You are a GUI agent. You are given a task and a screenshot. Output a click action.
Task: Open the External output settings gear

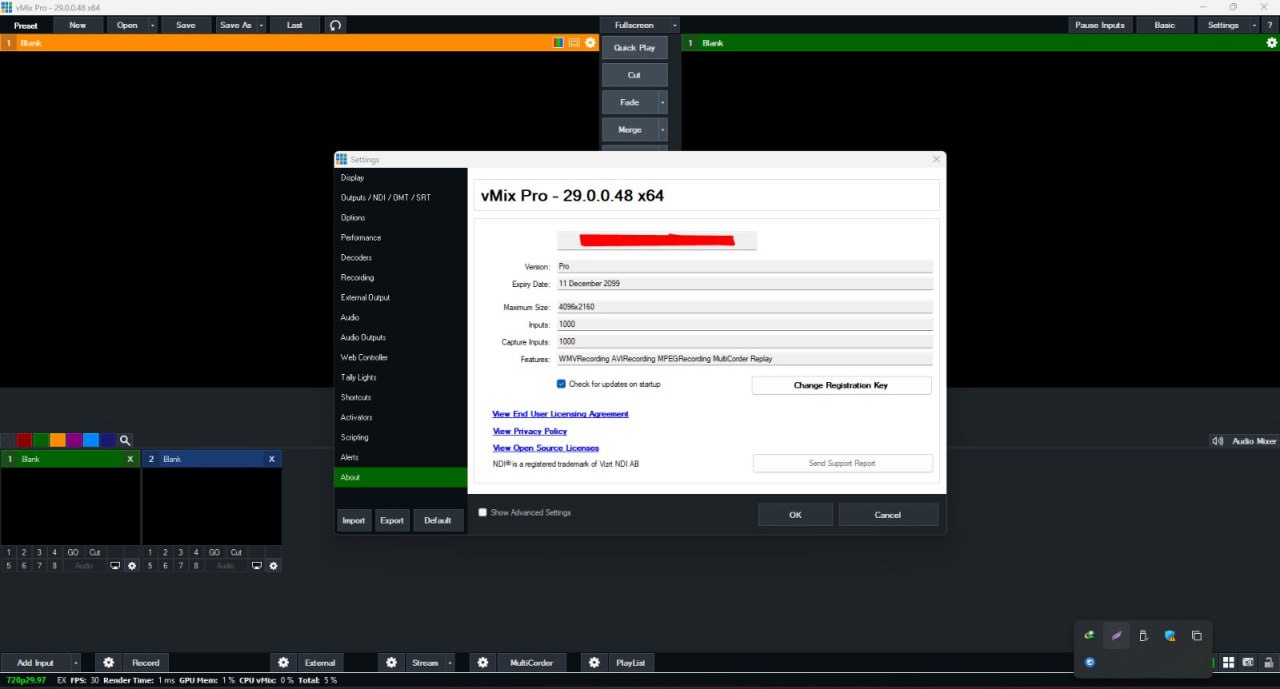coord(283,662)
